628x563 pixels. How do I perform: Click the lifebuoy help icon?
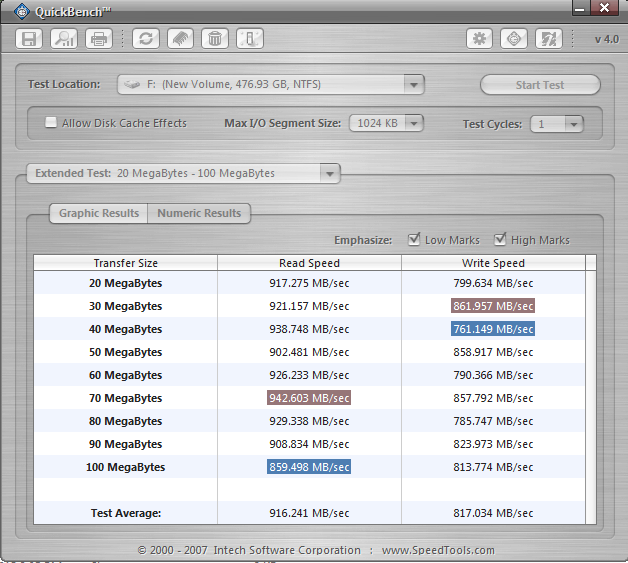point(513,39)
